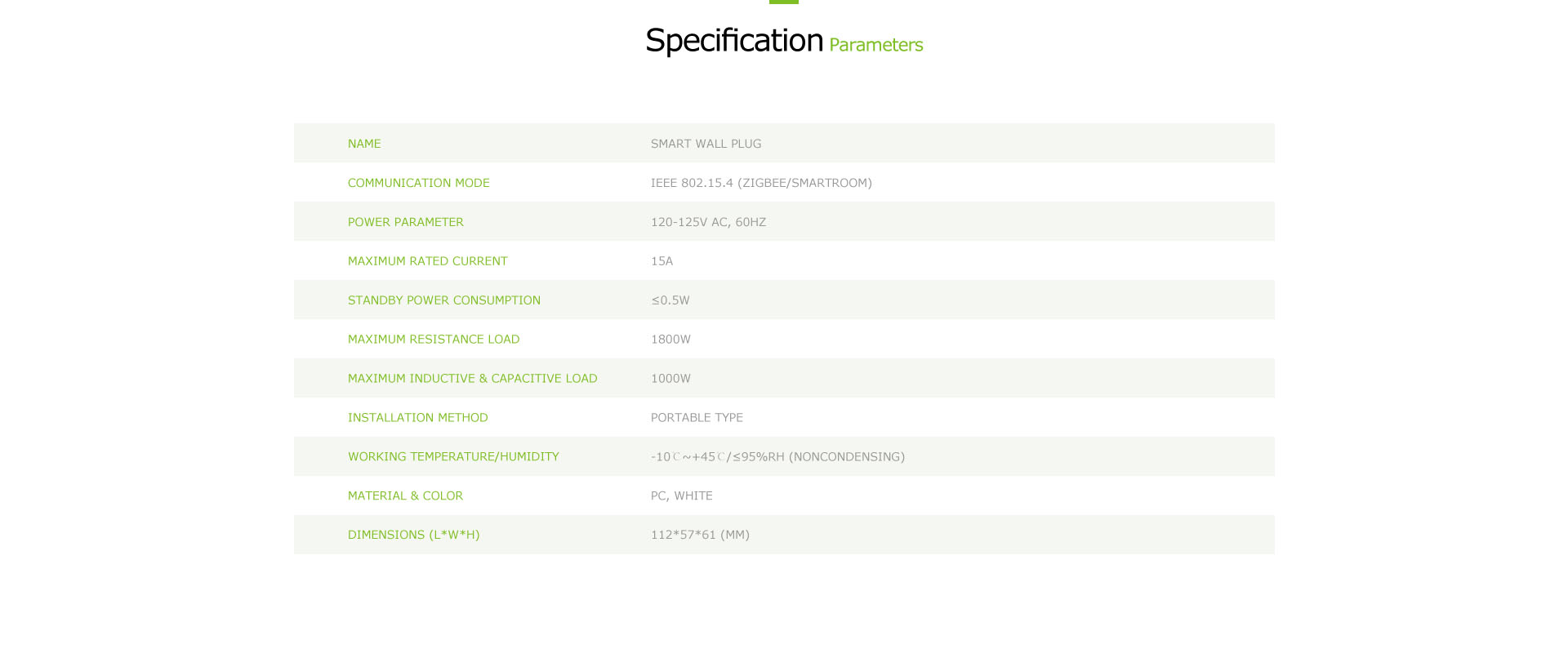Screen dimensions: 1568x662
Task: Click the Specification heading
Action: point(734,41)
